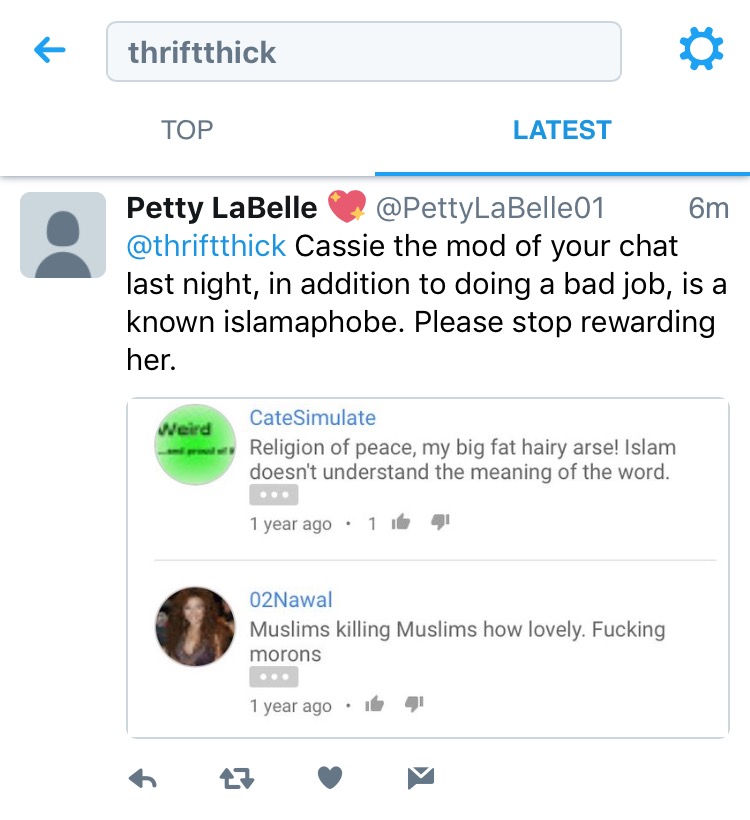The image size is (750, 820).
Task: Open the CateSimulate username link
Action: point(312,418)
